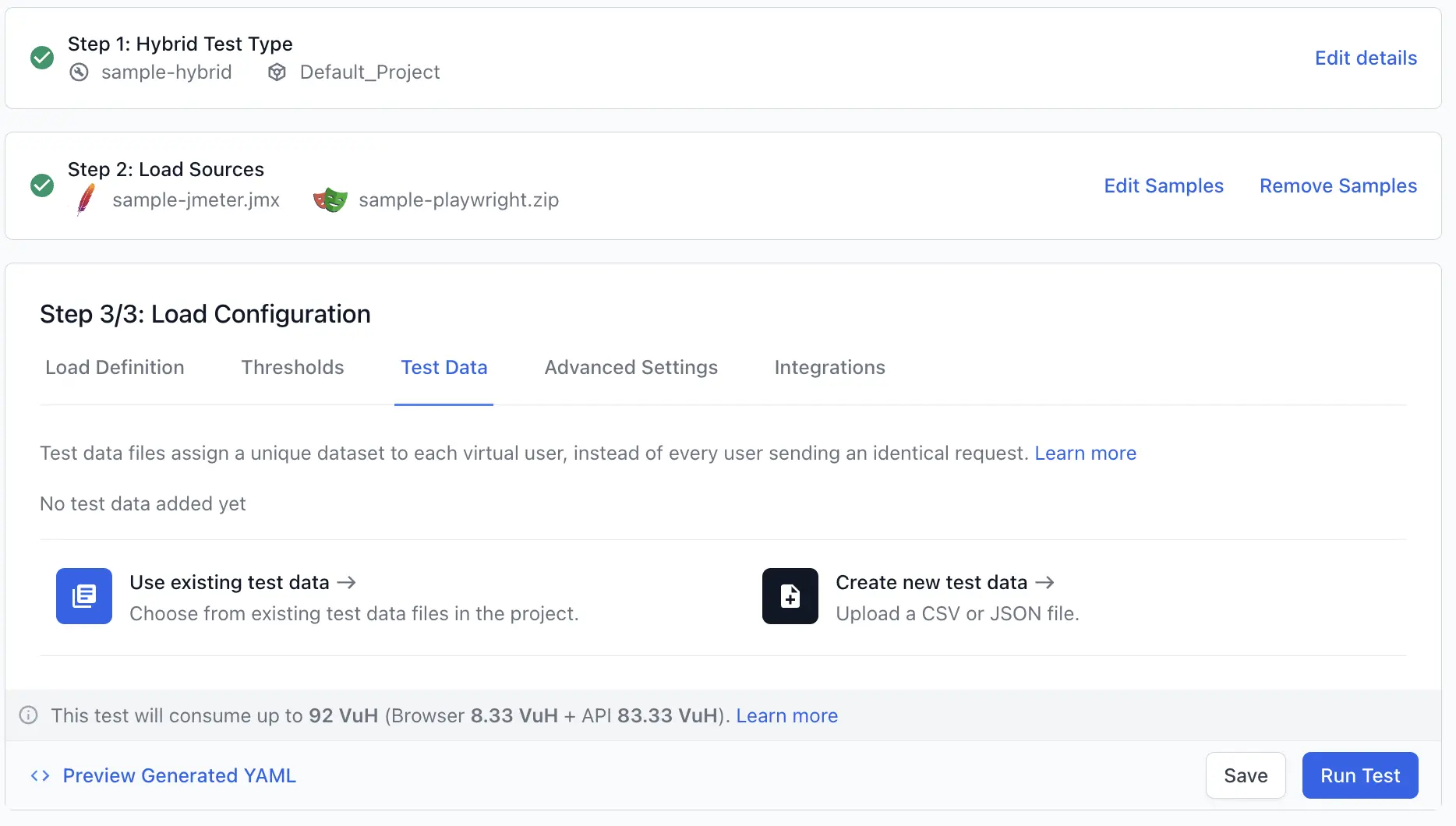Click the Run Test button
The image size is (1456, 826).
pos(1360,775)
